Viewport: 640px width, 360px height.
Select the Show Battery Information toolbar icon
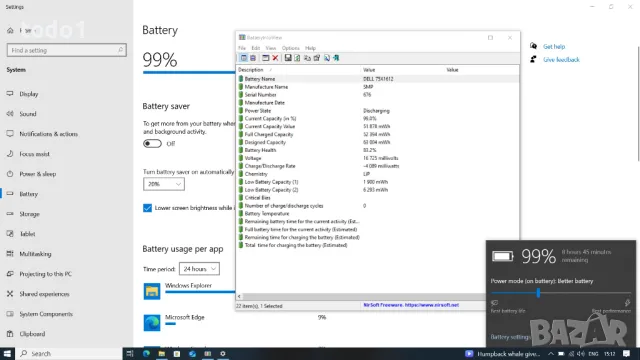coord(244,58)
